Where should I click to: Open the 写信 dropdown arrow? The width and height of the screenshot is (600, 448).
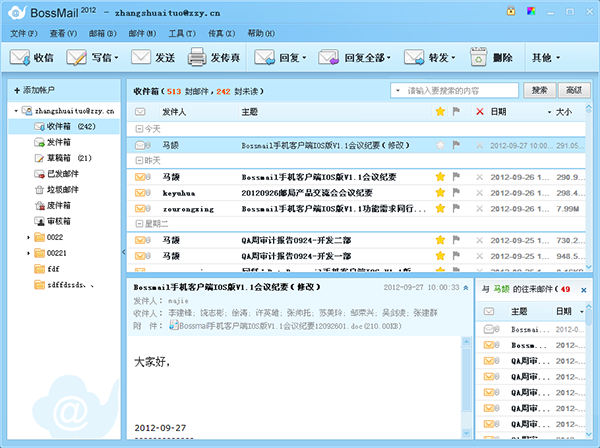tap(116, 58)
